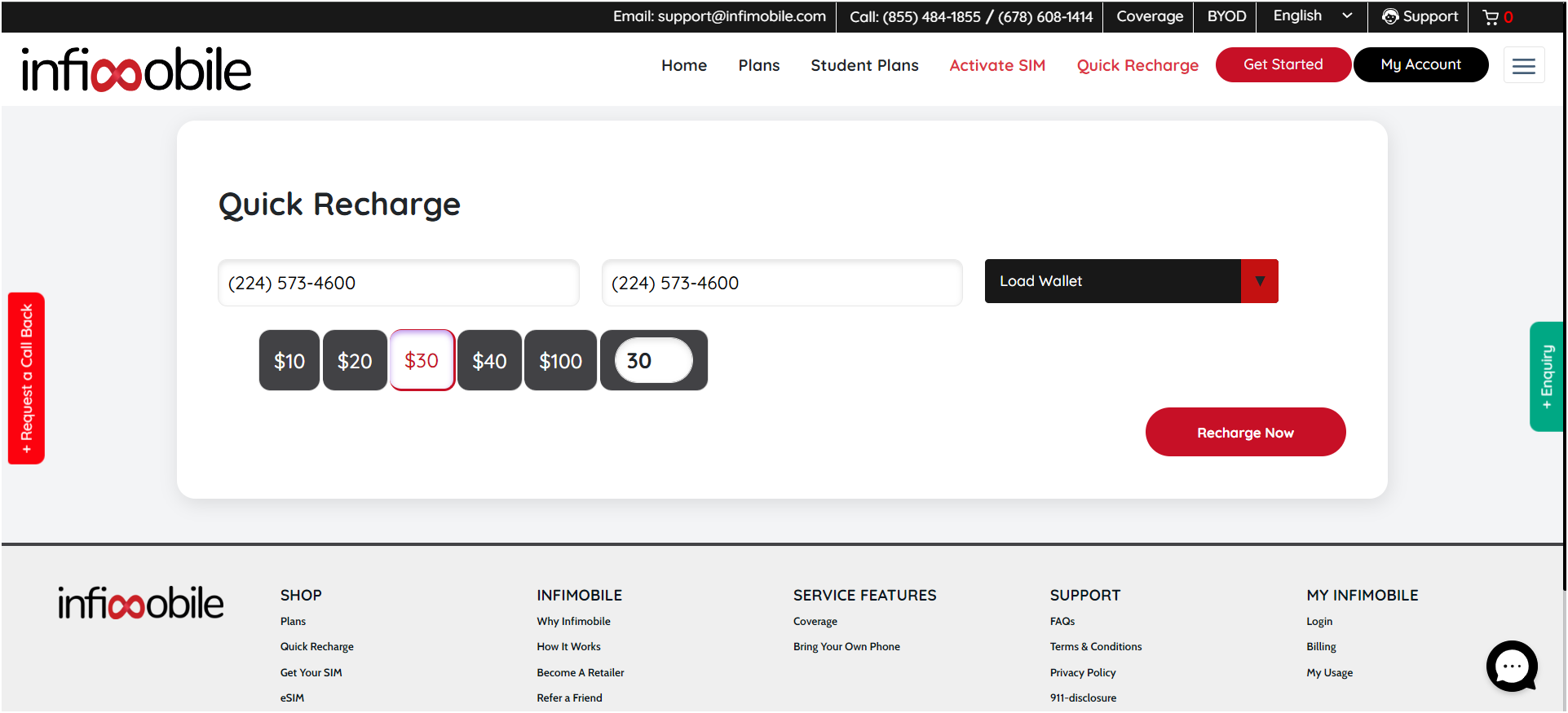Click the Get Started button

tap(1283, 64)
